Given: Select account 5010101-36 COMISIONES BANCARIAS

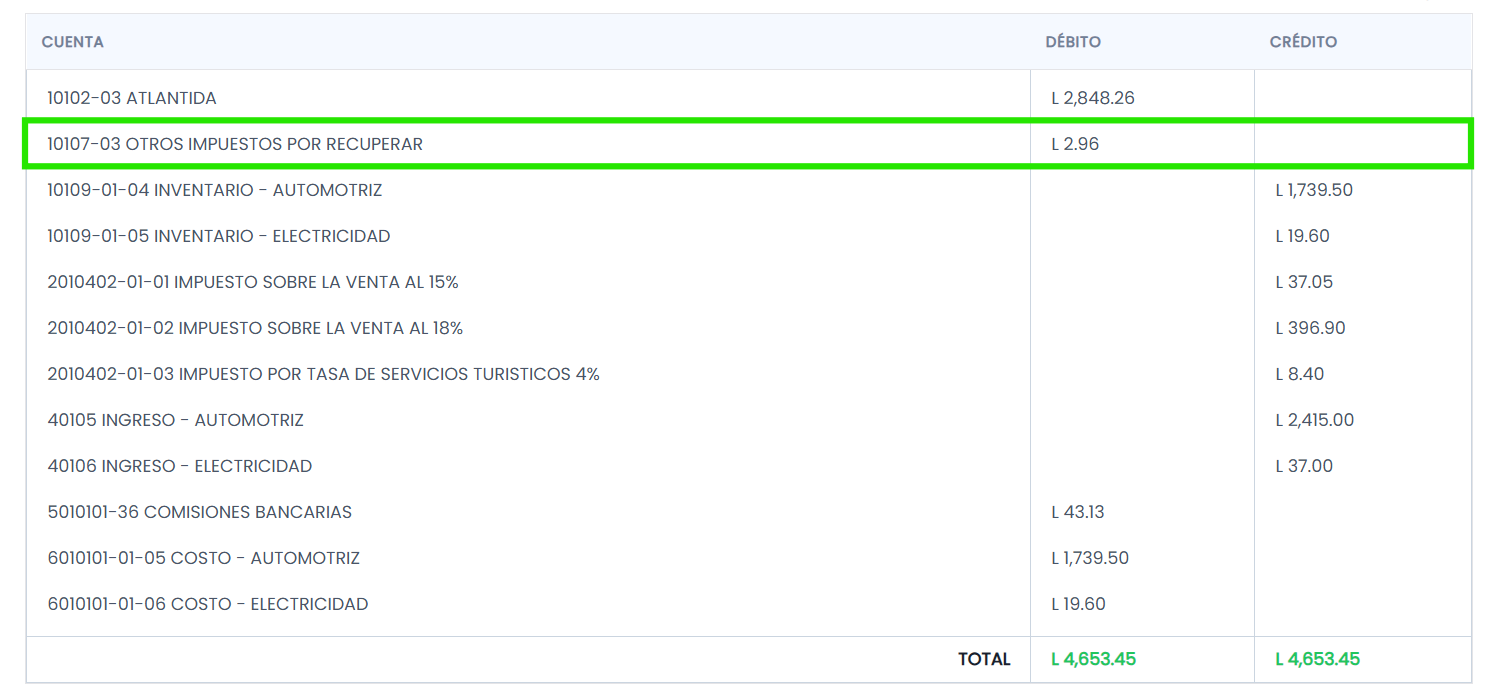Looking at the screenshot, I should pos(200,512).
